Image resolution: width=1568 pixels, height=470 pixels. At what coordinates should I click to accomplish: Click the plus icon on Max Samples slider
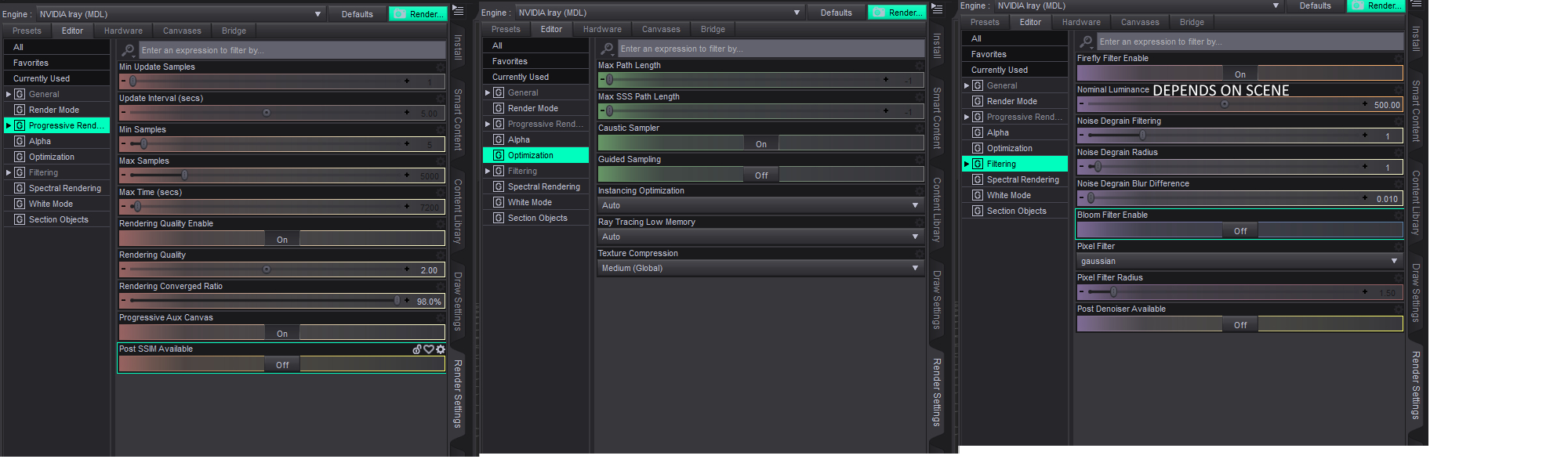click(407, 175)
